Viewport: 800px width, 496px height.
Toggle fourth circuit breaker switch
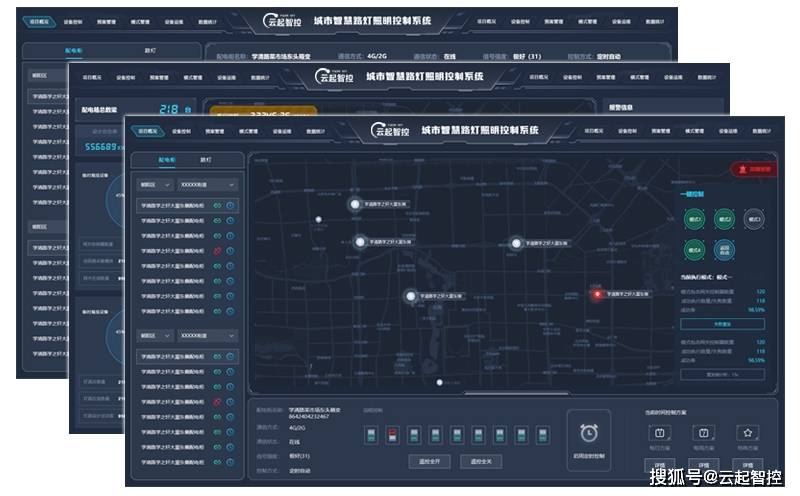point(436,435)
